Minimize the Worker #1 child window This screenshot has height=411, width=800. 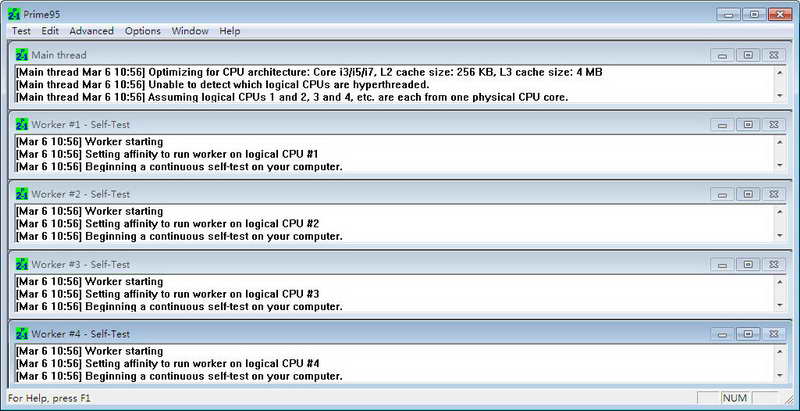coord(722,124)
